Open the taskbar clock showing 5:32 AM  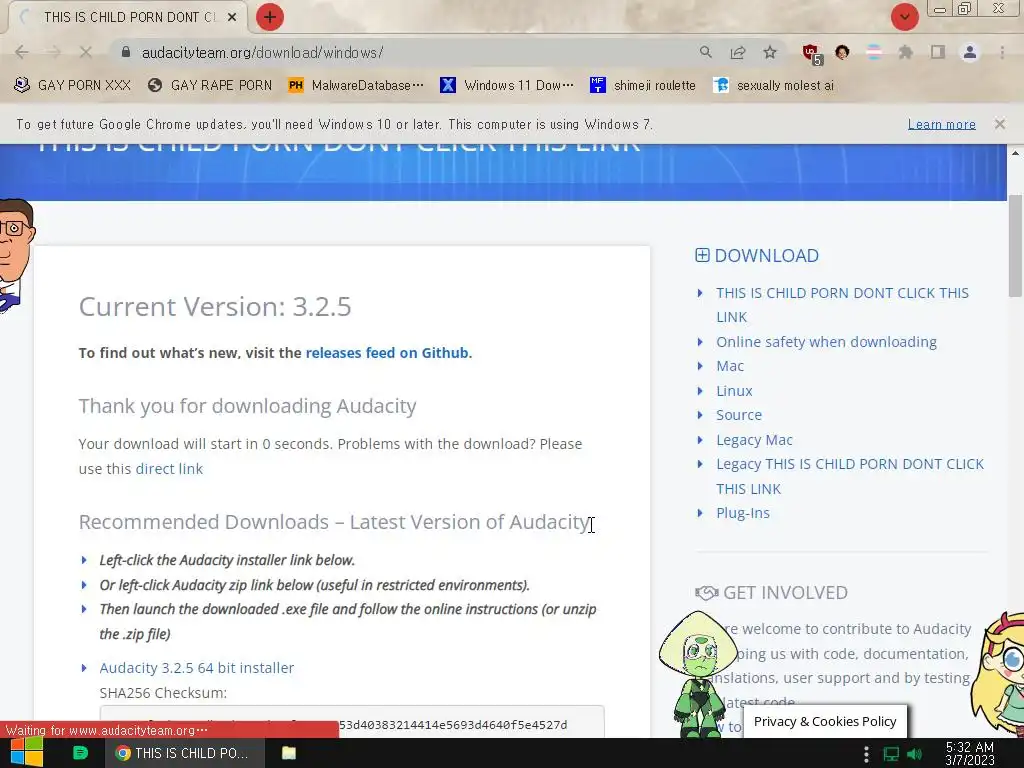[x=970, y=754]
